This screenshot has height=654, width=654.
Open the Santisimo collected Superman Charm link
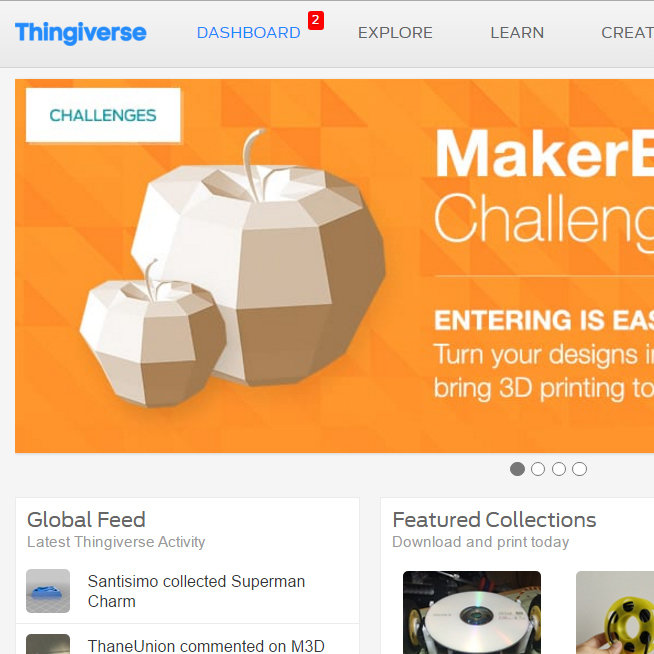coord(196,591)
